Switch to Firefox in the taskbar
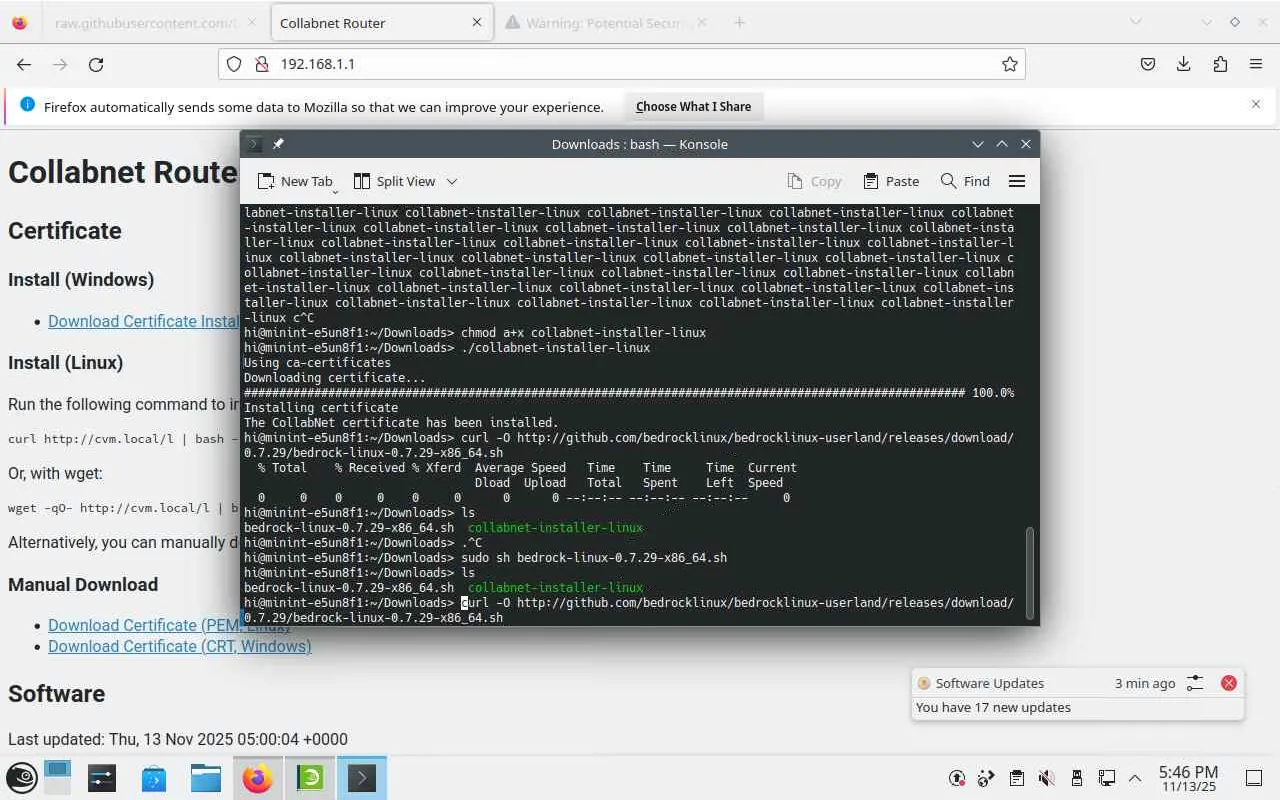The width and height of the screenshot is (1280, 800). coord(258,778)
